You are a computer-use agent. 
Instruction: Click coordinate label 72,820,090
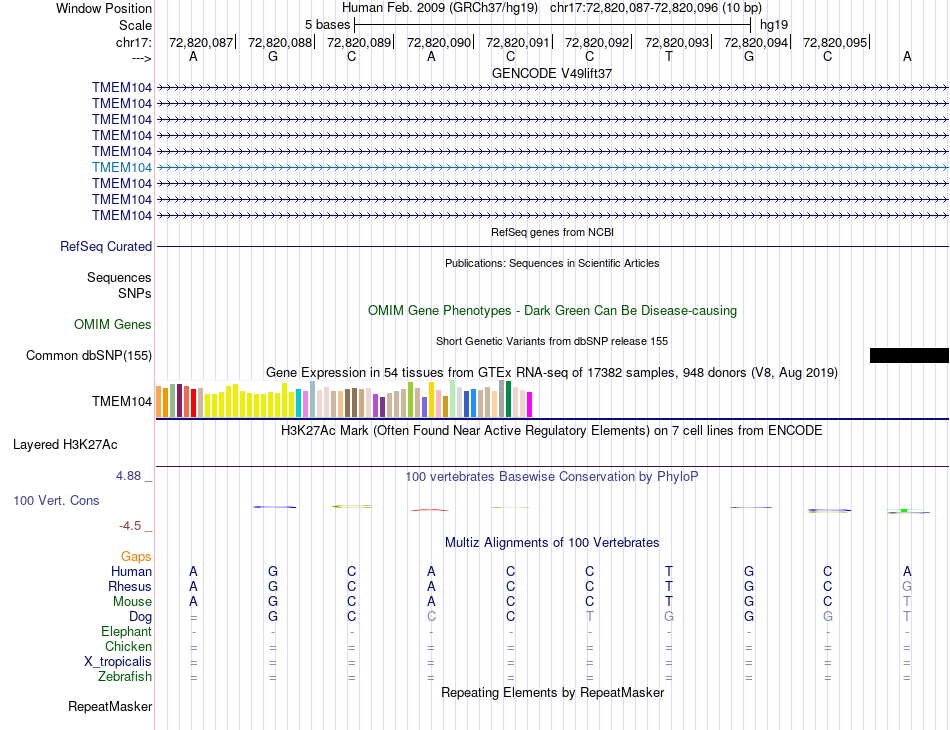(x=439, y=42)
